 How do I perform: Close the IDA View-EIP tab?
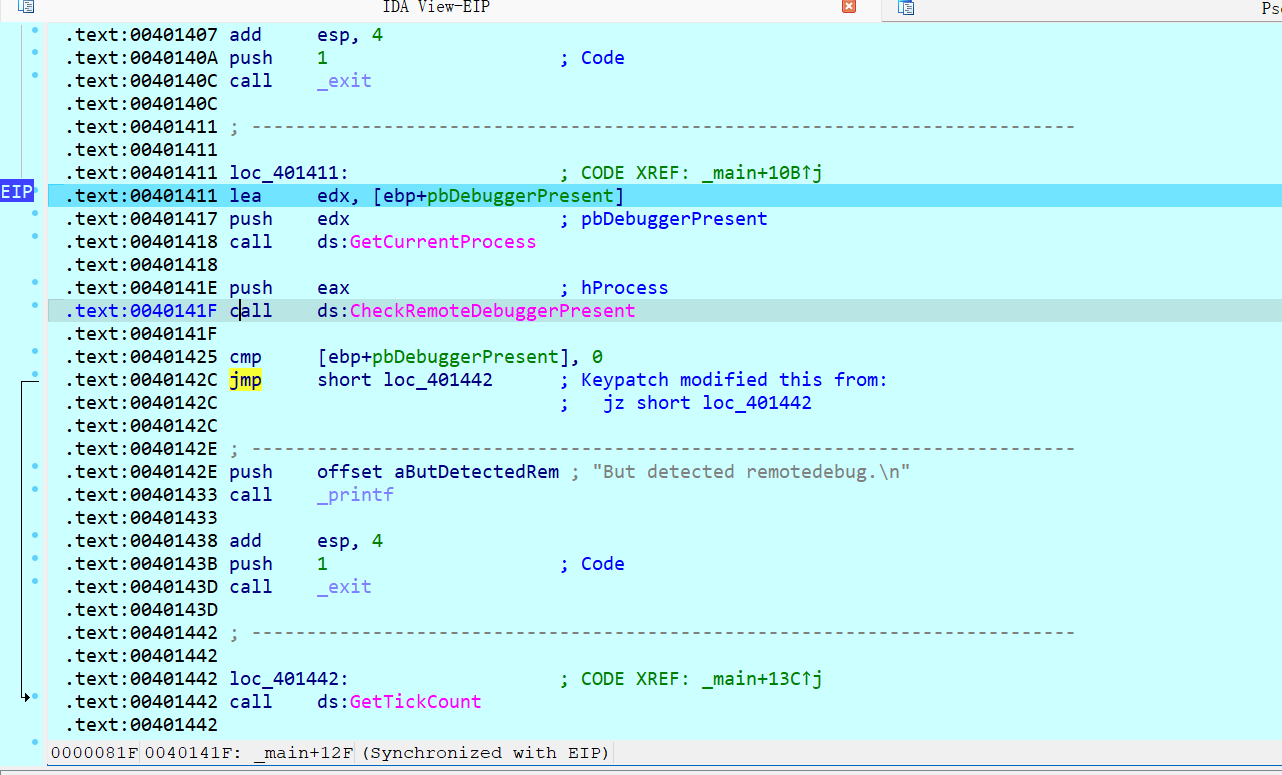point(849,7)
